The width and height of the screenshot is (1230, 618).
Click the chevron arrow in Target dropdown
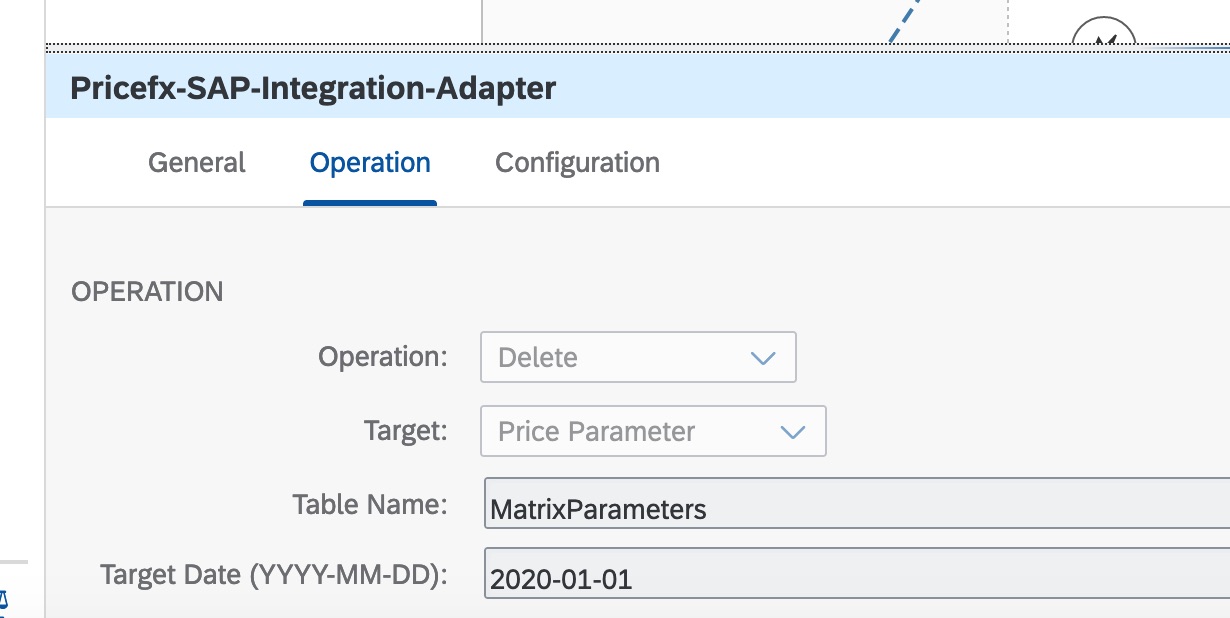(x=792, y=432)
